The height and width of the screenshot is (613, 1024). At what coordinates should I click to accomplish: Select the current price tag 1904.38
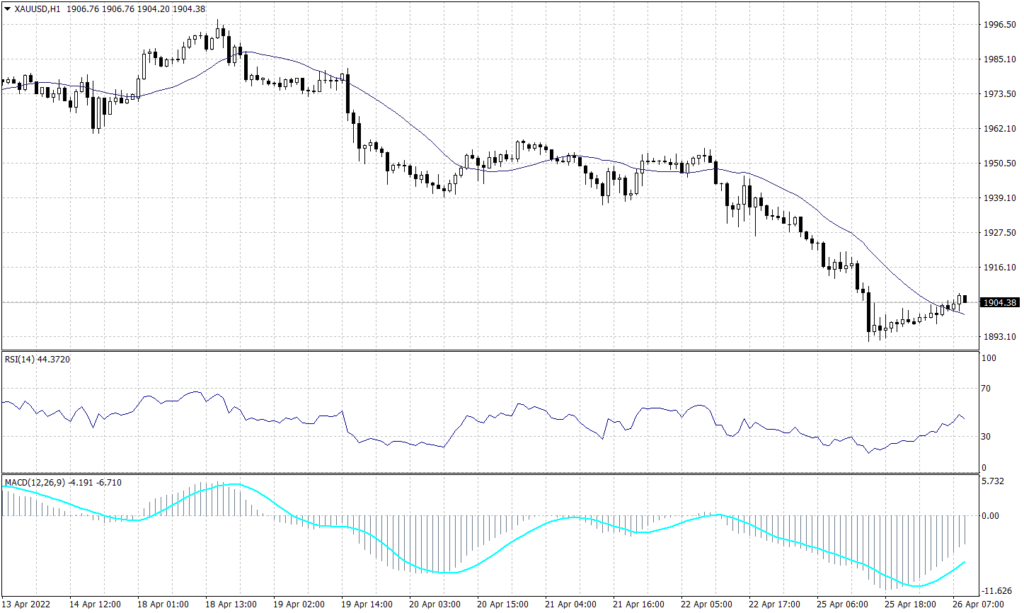[x=999, y=300]
